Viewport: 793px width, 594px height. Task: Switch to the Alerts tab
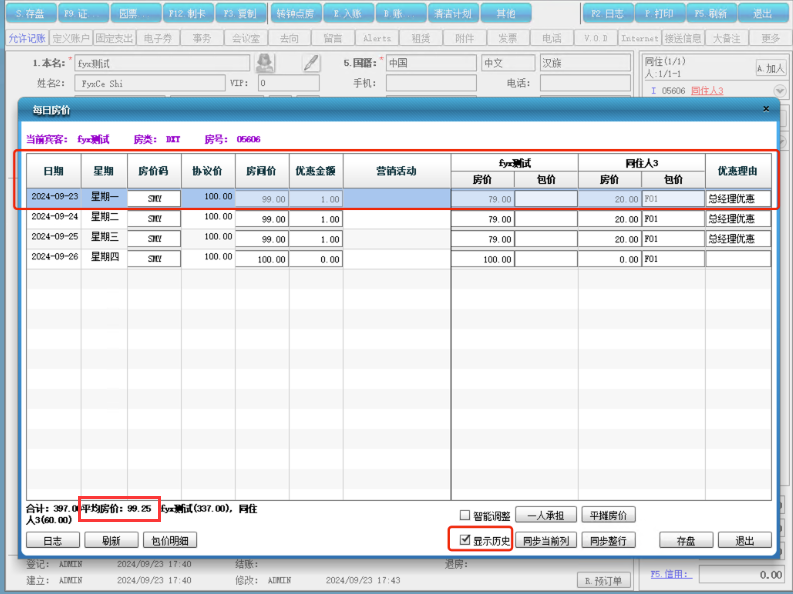pyautogui.click(x=377, y=38)
